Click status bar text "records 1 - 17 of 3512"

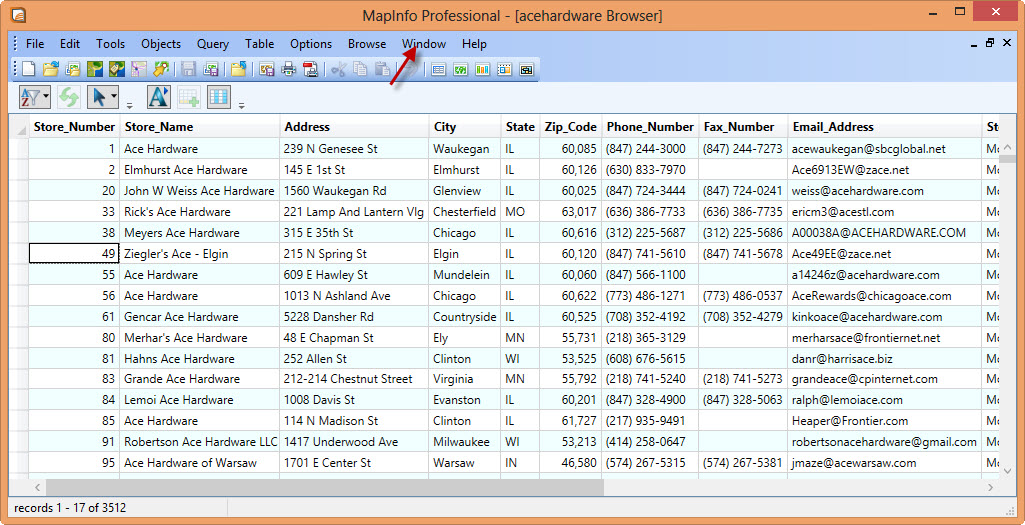coord(70,508)
